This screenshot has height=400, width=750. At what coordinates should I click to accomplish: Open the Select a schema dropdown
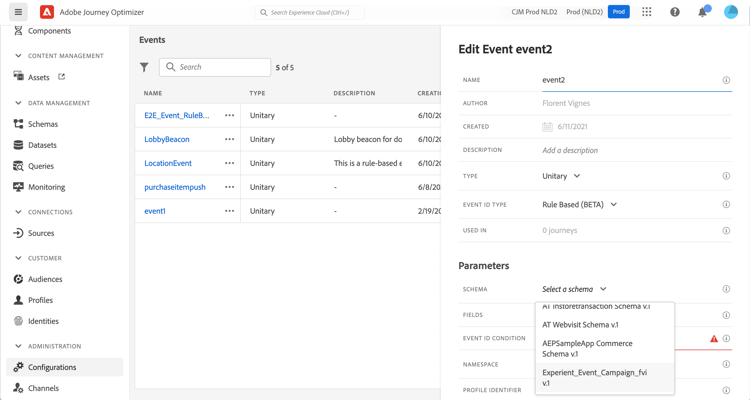574,289
